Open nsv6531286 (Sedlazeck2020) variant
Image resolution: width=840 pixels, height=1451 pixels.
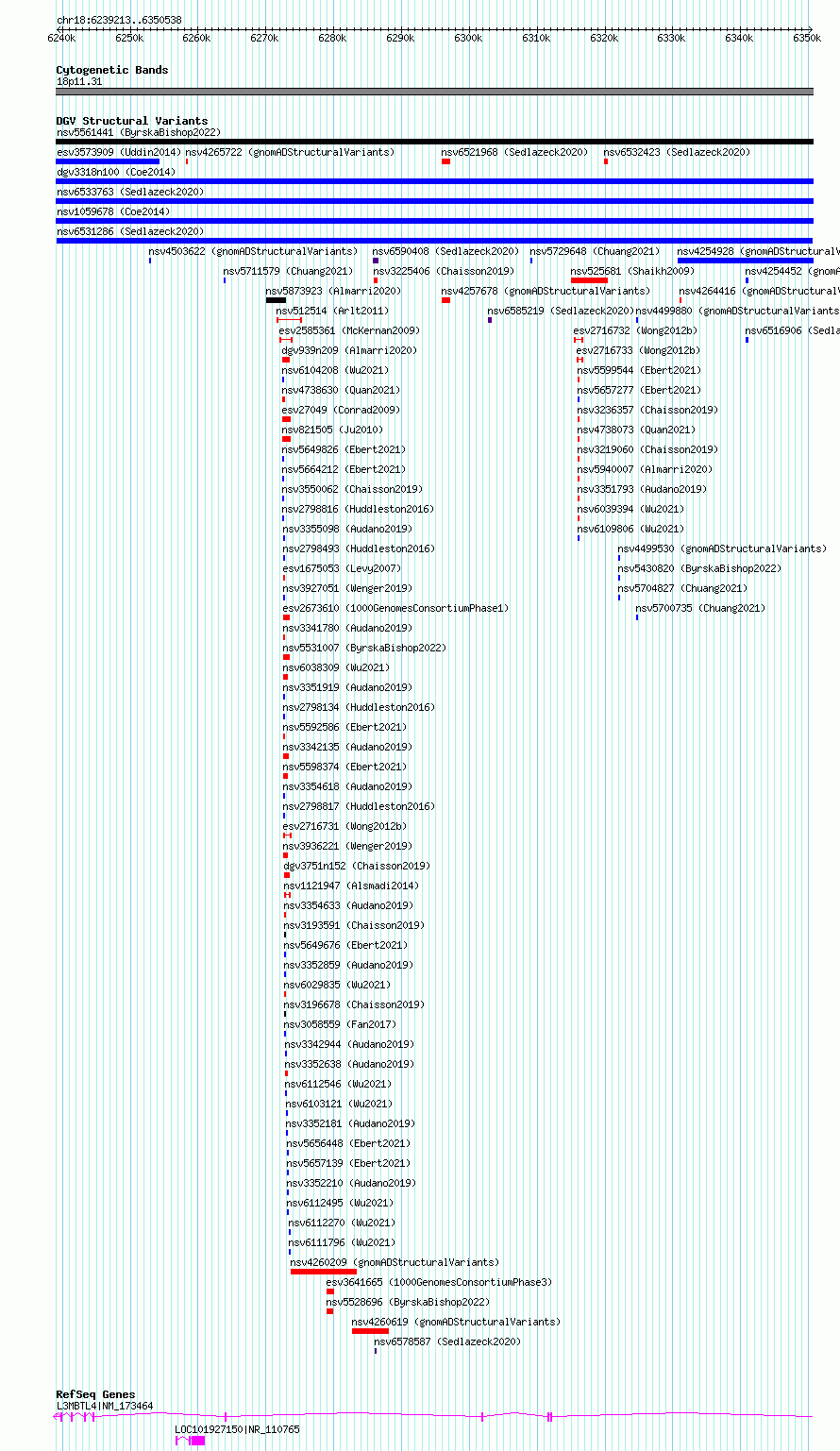point(130,231)
